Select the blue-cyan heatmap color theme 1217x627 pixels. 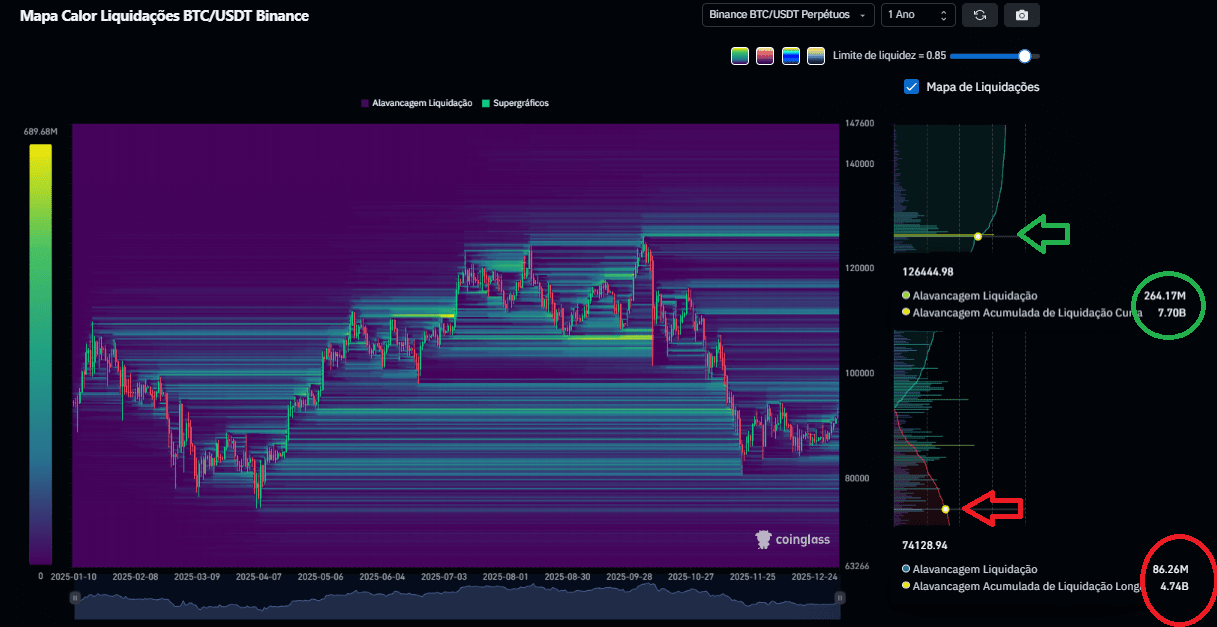791,56
